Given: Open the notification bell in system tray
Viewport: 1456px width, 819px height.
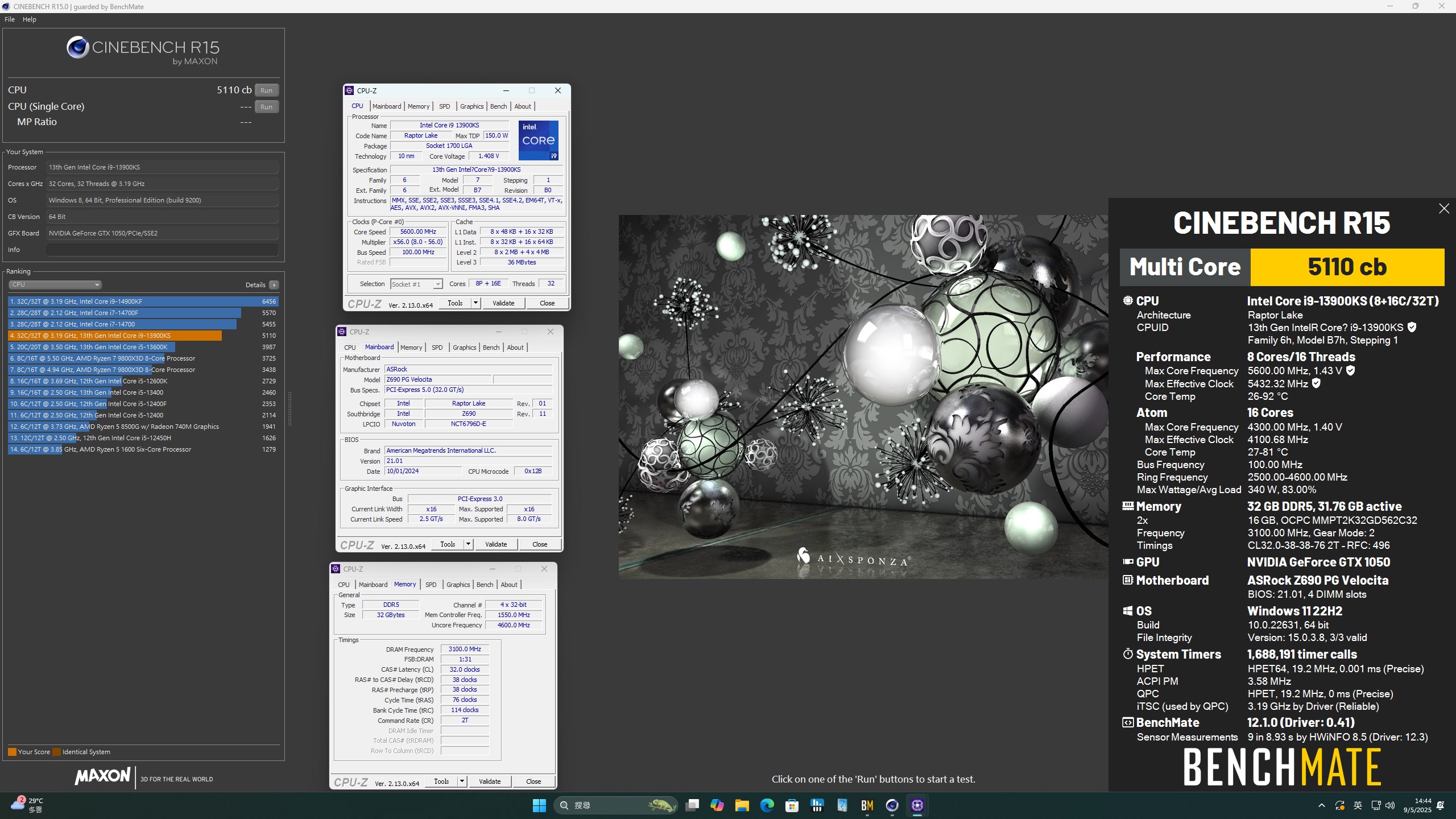Looking at the screenshot, I should point(1441,805).
